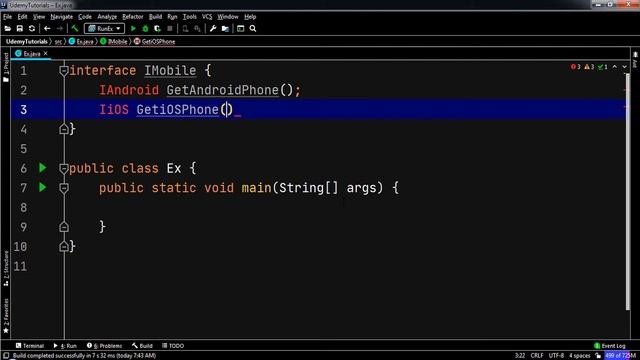The image size is (640, 360).
Task: Open the Terminal tool window
Action: coord(30,346)
